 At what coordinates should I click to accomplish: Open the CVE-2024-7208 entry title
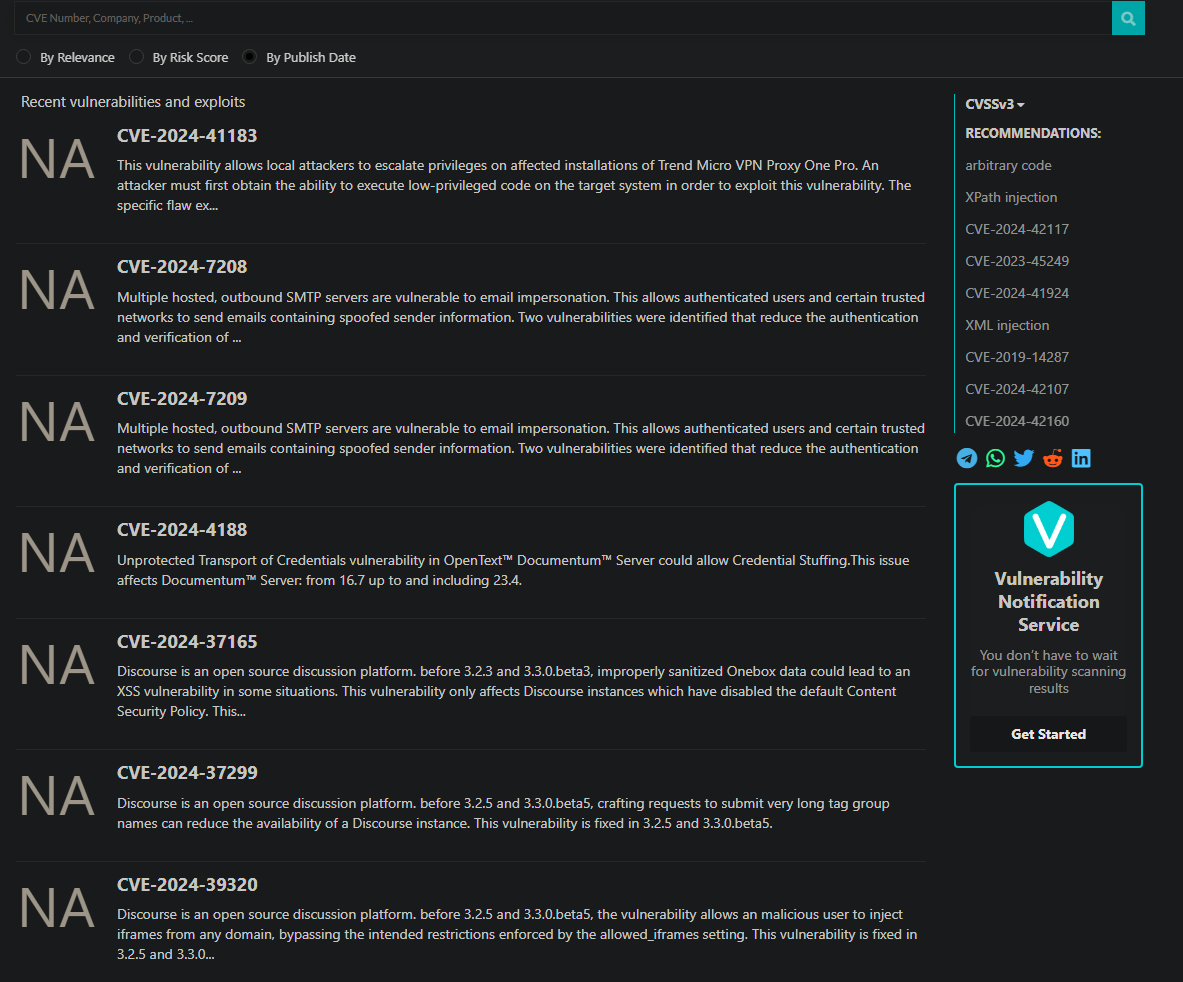click(x=182, y=267)
